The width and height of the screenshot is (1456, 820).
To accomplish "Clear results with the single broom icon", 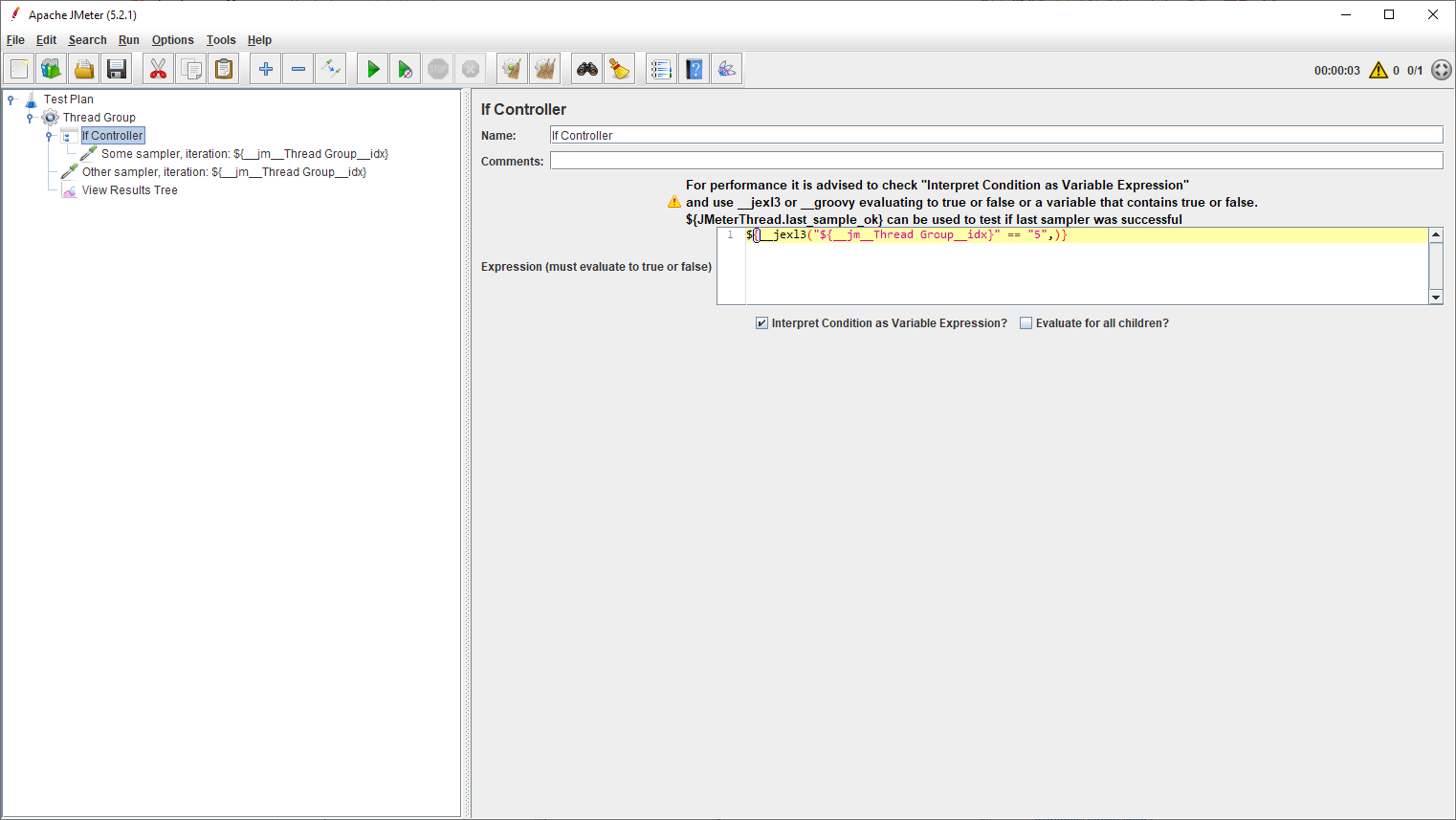I will pos(513,69).
